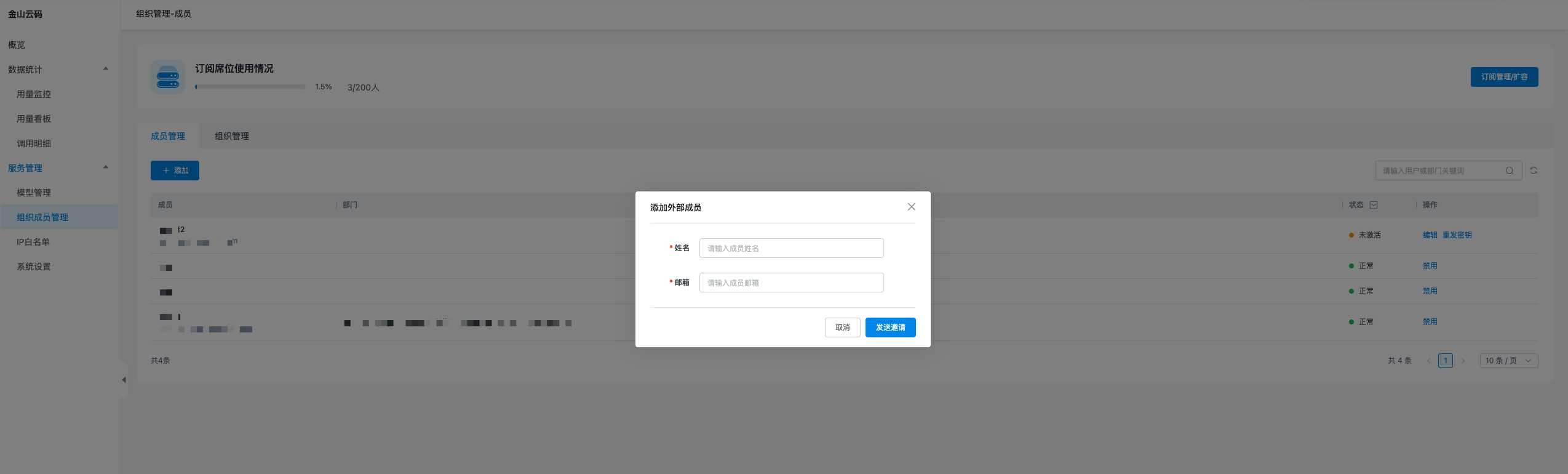
Task: Click the 共4条 total count text
Action: point(161,361)
